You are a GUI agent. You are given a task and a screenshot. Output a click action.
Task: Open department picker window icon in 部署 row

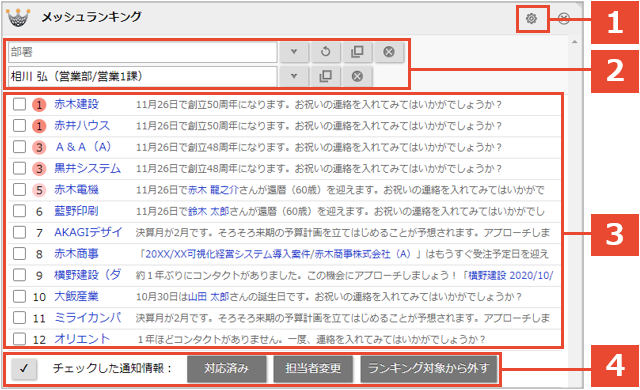(357, 52)
